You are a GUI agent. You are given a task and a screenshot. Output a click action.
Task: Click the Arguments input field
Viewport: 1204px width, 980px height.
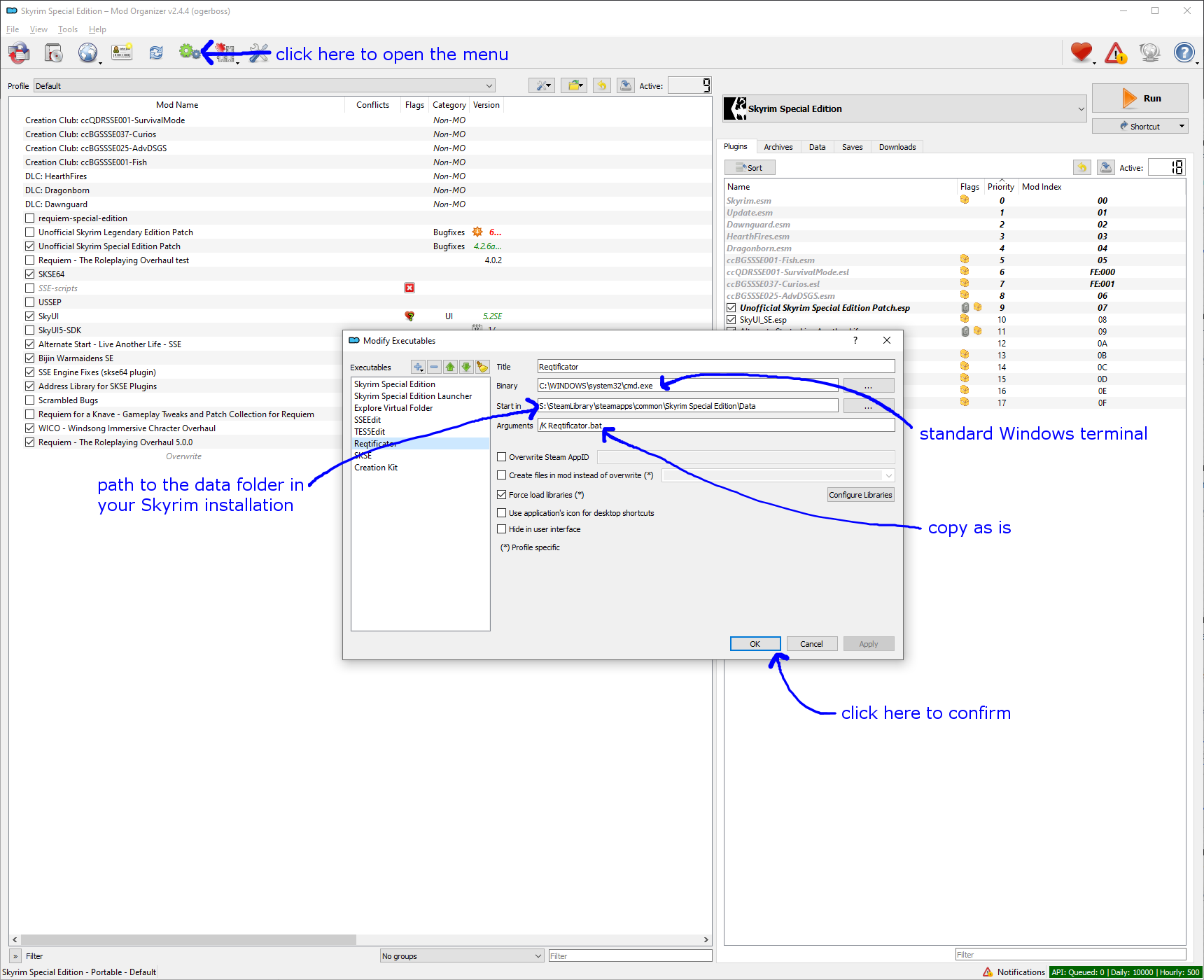click(x=716, y=426)
